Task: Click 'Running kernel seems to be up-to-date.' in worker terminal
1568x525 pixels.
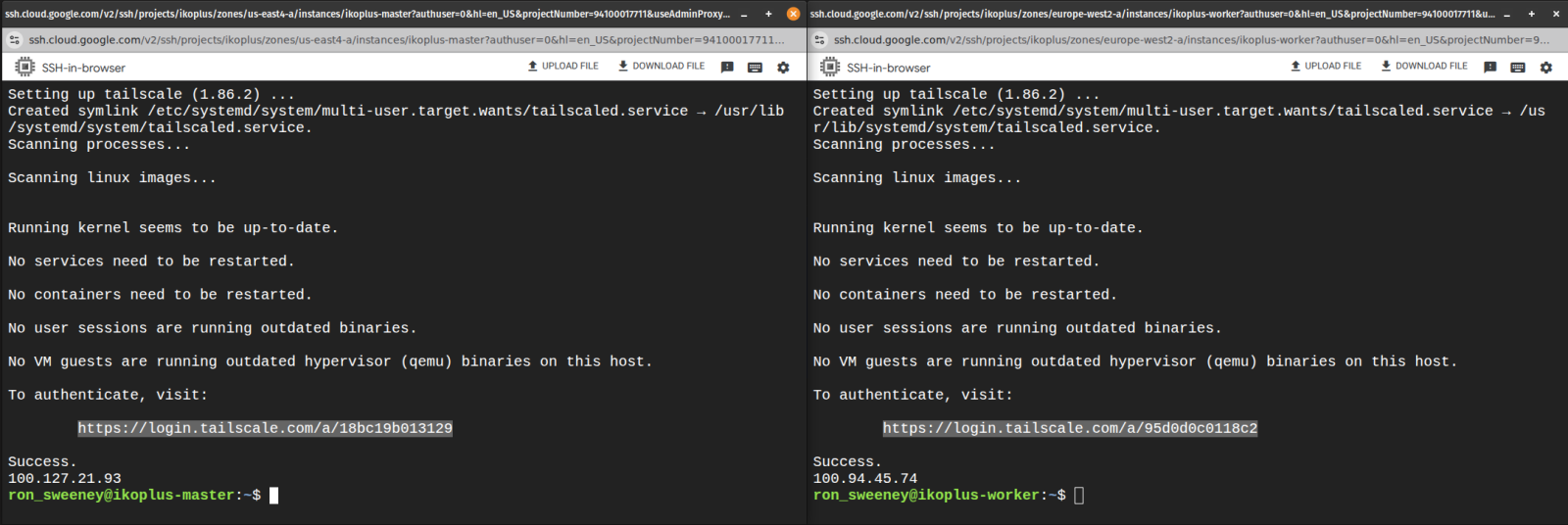Action: [x=978, y=227]
